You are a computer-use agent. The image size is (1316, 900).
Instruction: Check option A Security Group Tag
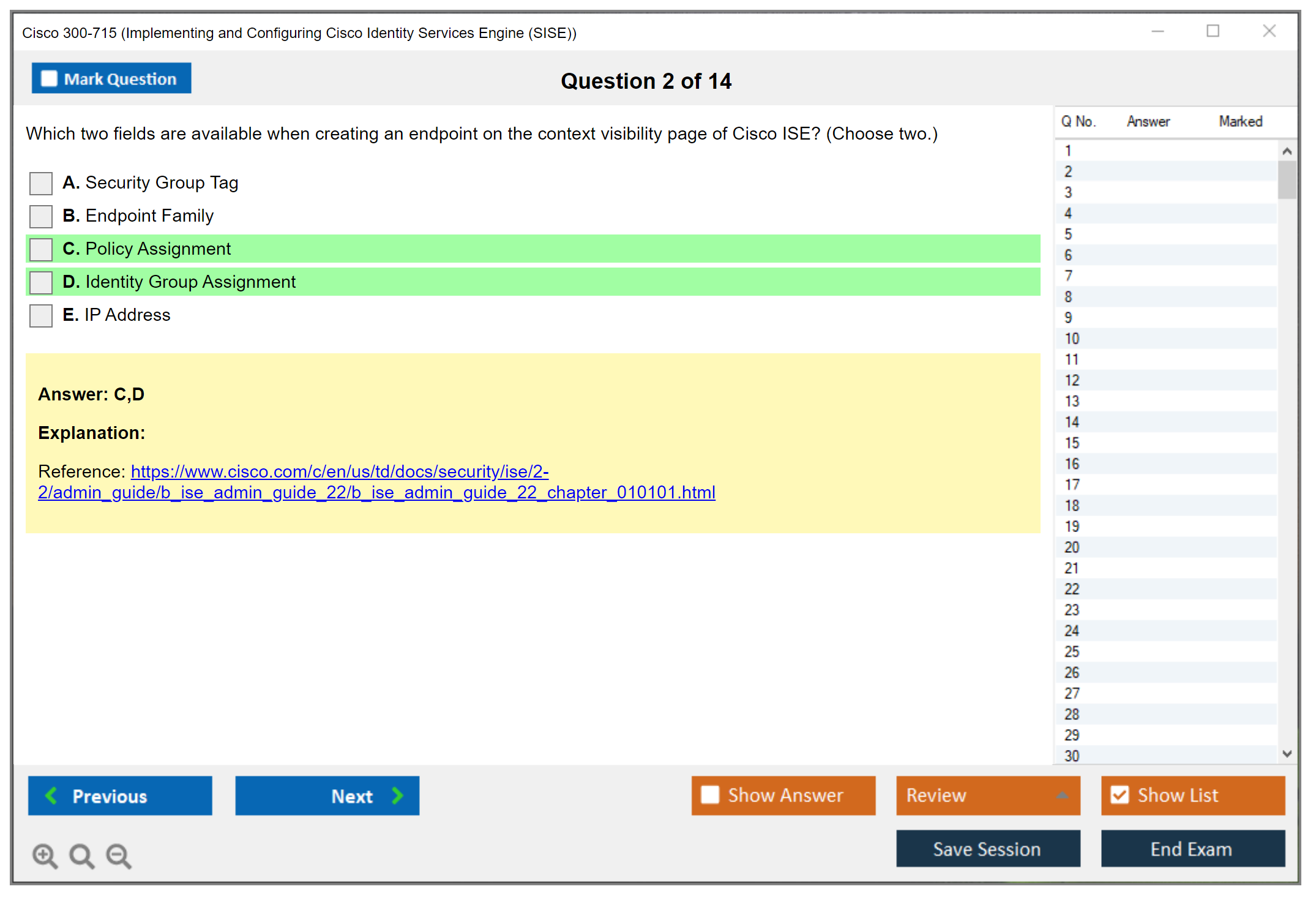pyautogui.click(x=41, y=183)
